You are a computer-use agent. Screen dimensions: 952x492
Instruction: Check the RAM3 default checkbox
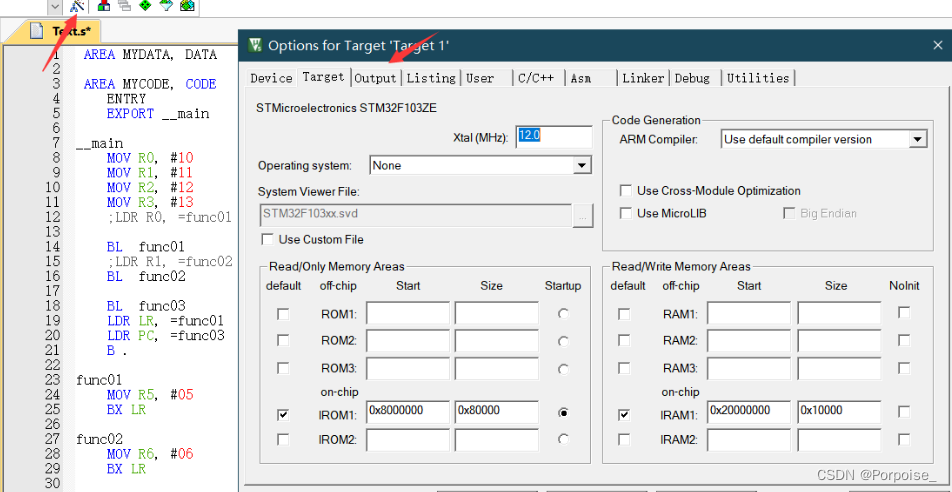(624, 368)
